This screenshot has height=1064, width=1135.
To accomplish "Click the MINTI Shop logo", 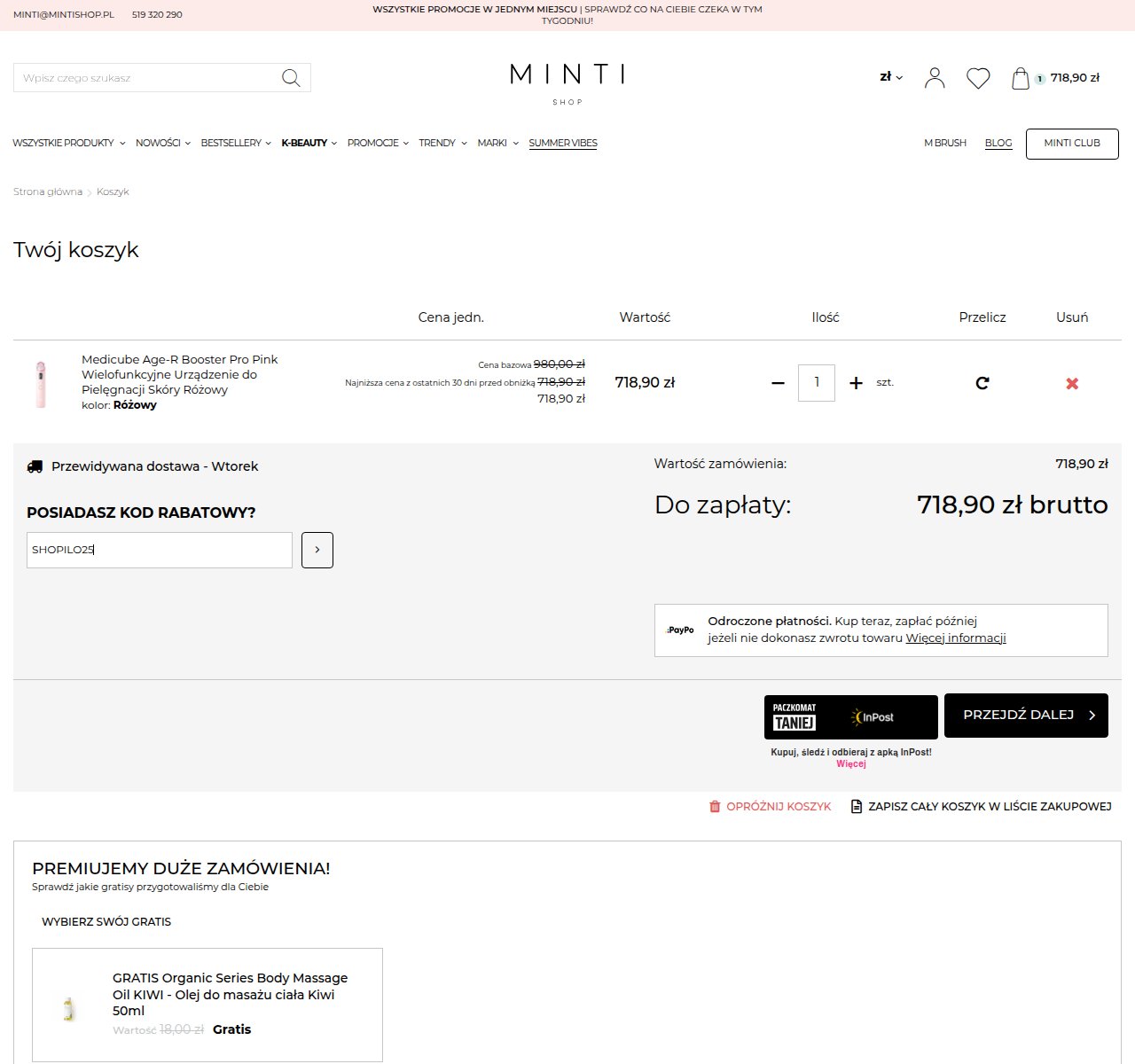I will pos(567,83).
